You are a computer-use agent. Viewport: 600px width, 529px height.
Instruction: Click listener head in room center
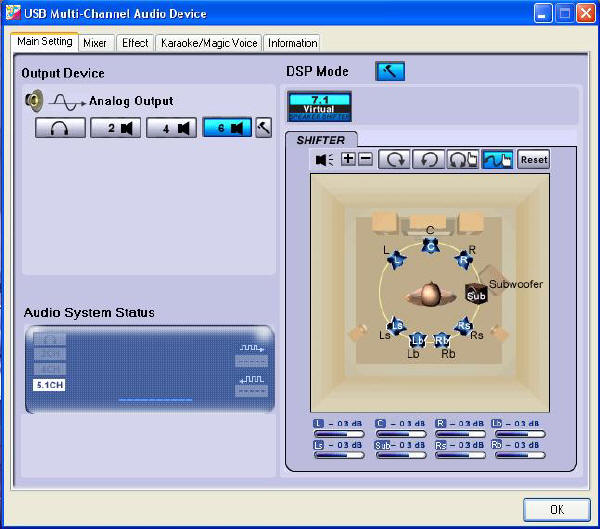(431, 294)
